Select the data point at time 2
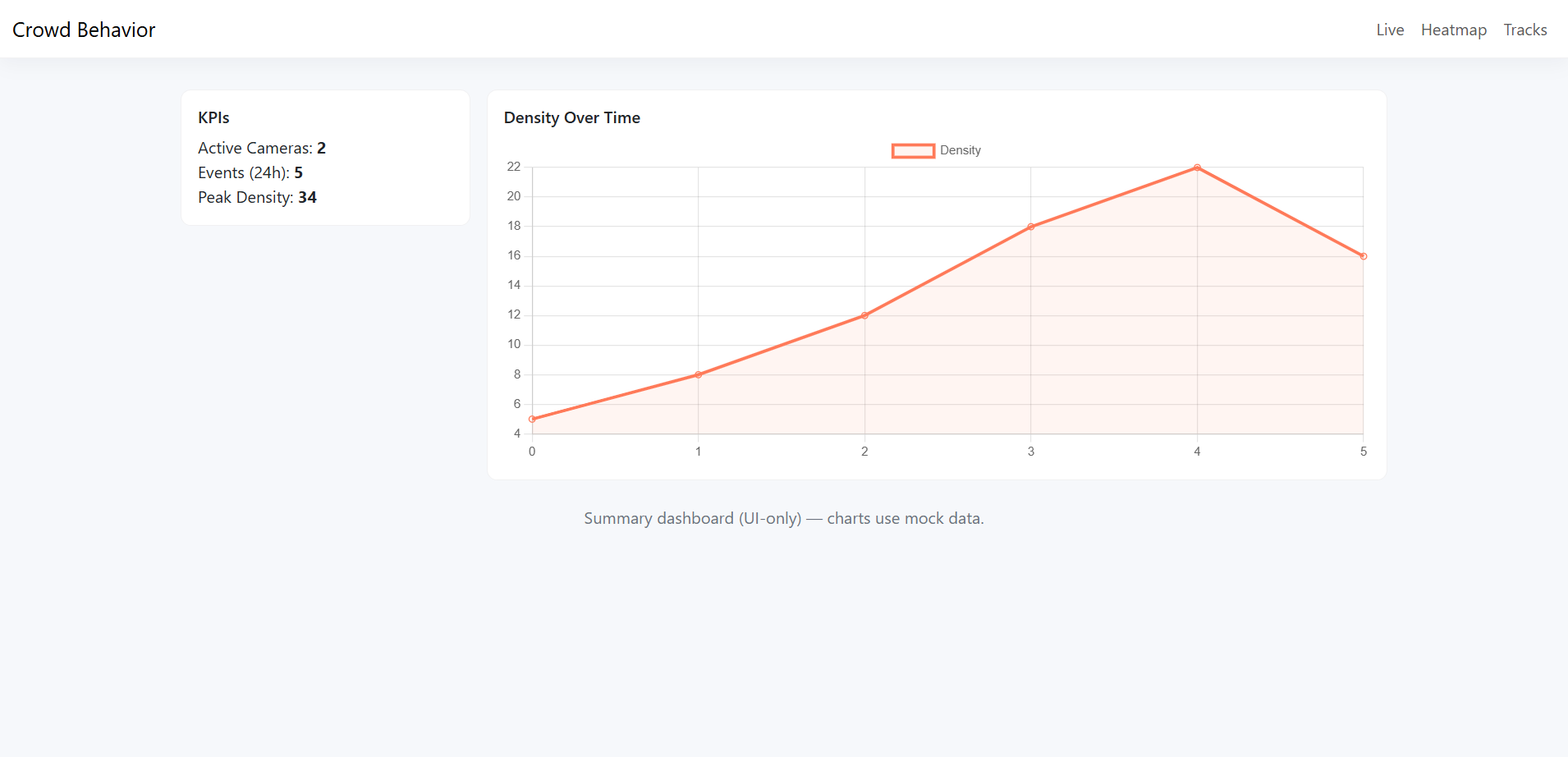The height and width of the screenshot is (757, 1568). point(864,314)
